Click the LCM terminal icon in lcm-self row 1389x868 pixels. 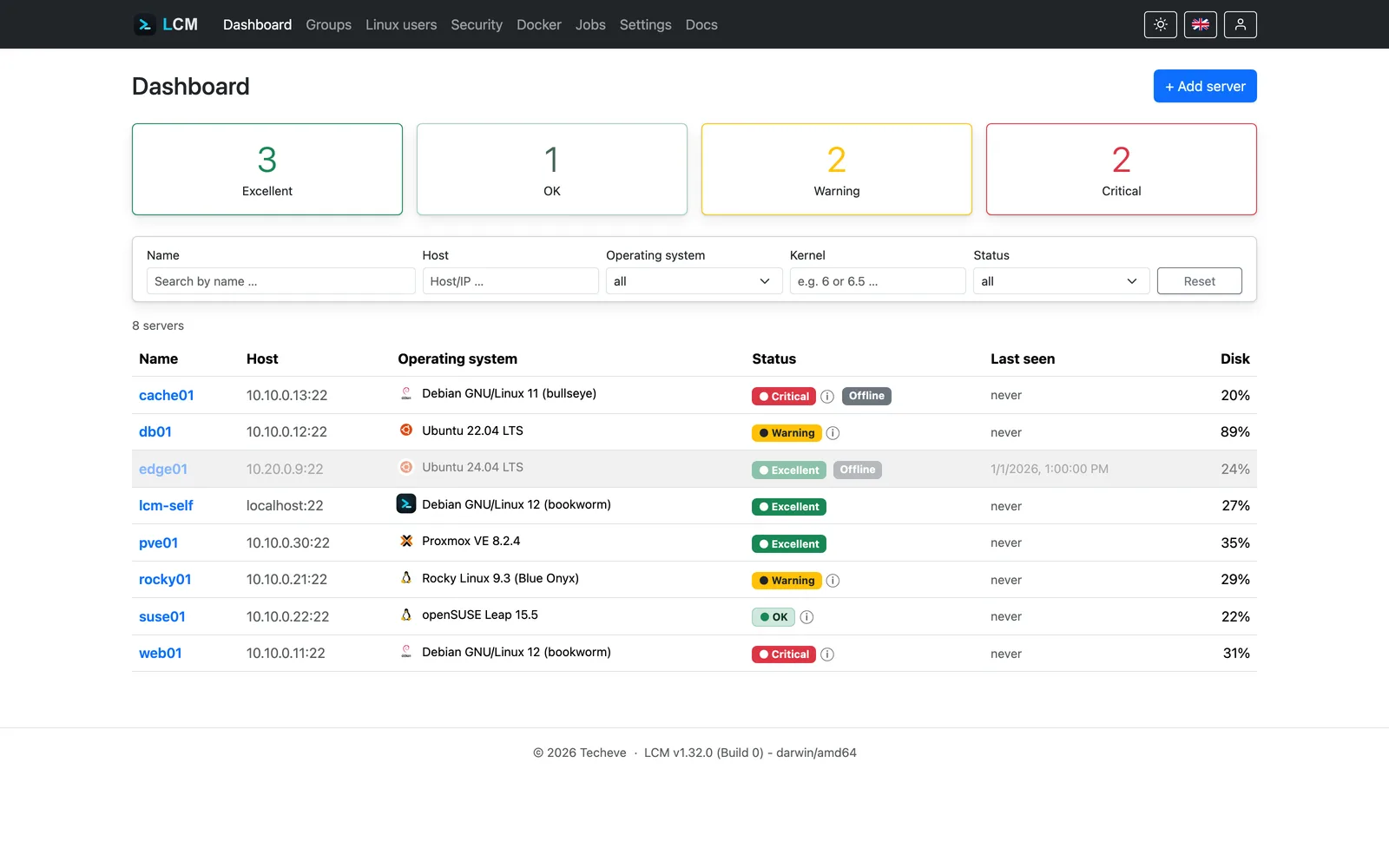(406, 503)
